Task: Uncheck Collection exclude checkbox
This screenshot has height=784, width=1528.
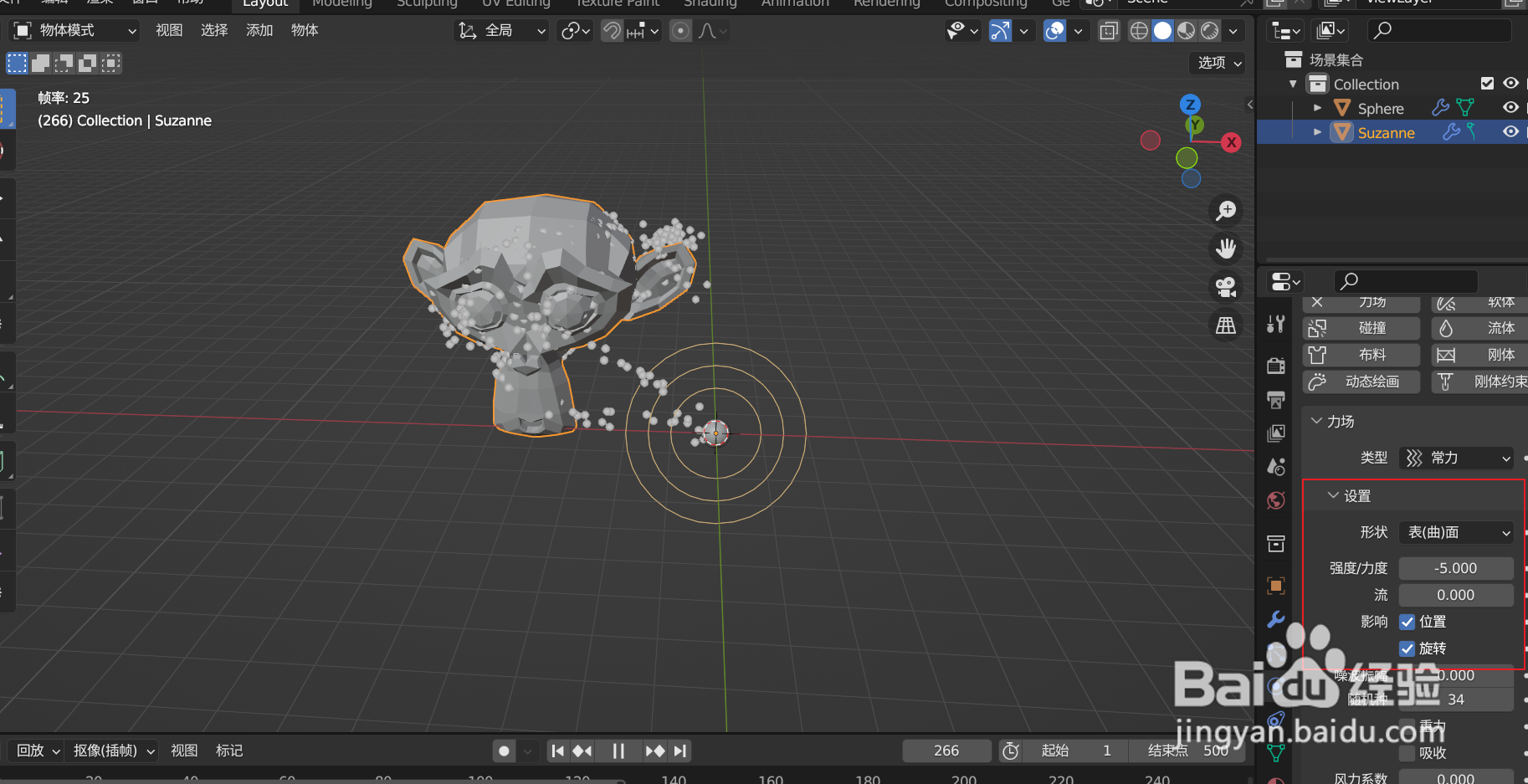Action: coord(1487,84)
